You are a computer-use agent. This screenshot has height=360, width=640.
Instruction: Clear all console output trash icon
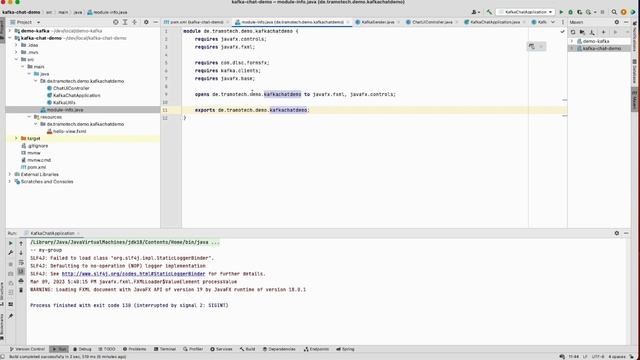[21, 290]
